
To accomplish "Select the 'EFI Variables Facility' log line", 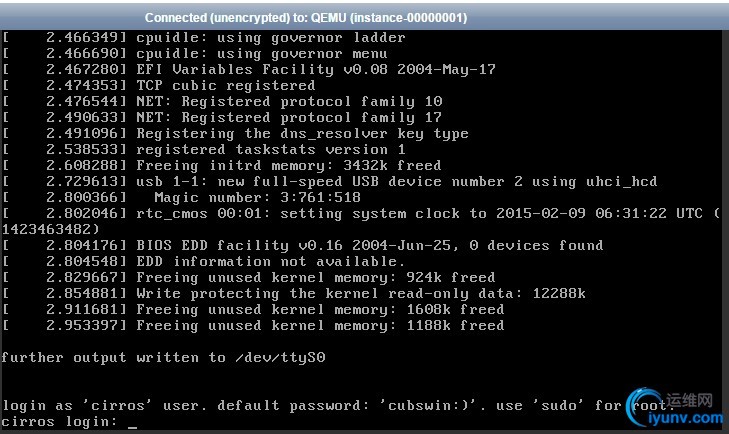I will pos(249,69).
